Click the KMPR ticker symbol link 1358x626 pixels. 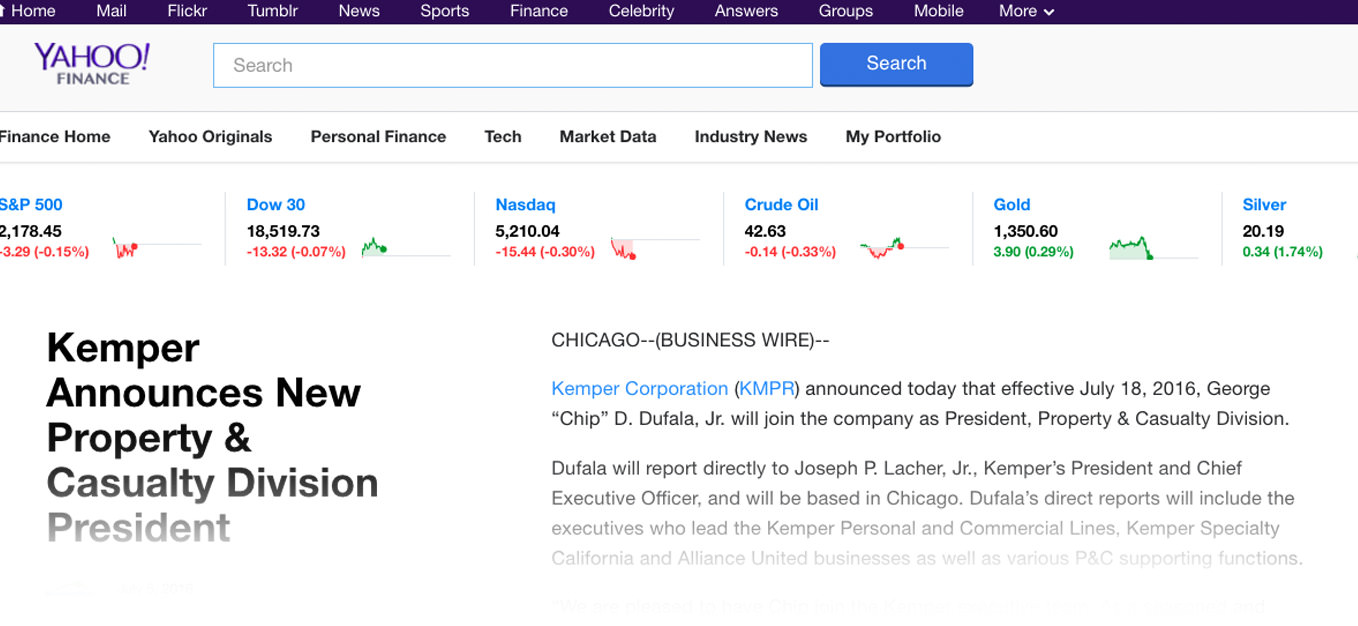[x=769, y=389]
